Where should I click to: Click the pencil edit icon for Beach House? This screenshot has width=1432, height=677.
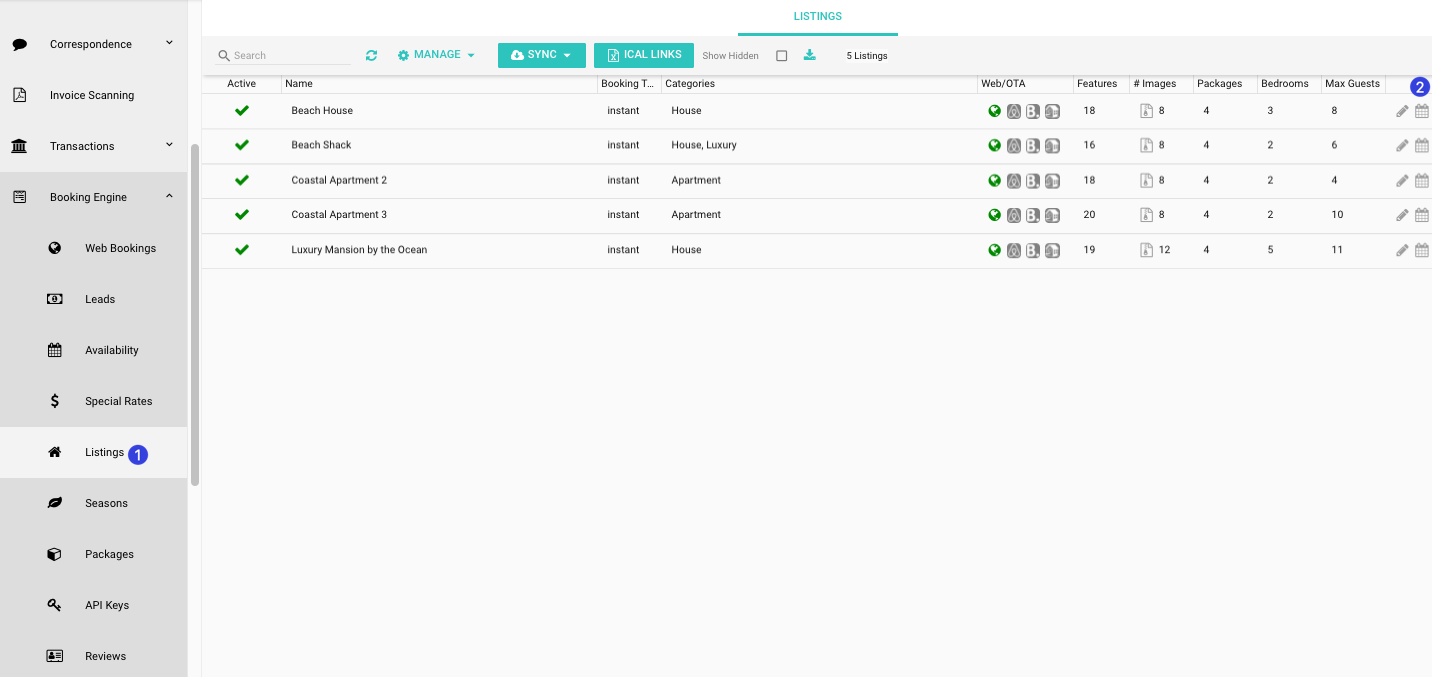(1402, 111)
